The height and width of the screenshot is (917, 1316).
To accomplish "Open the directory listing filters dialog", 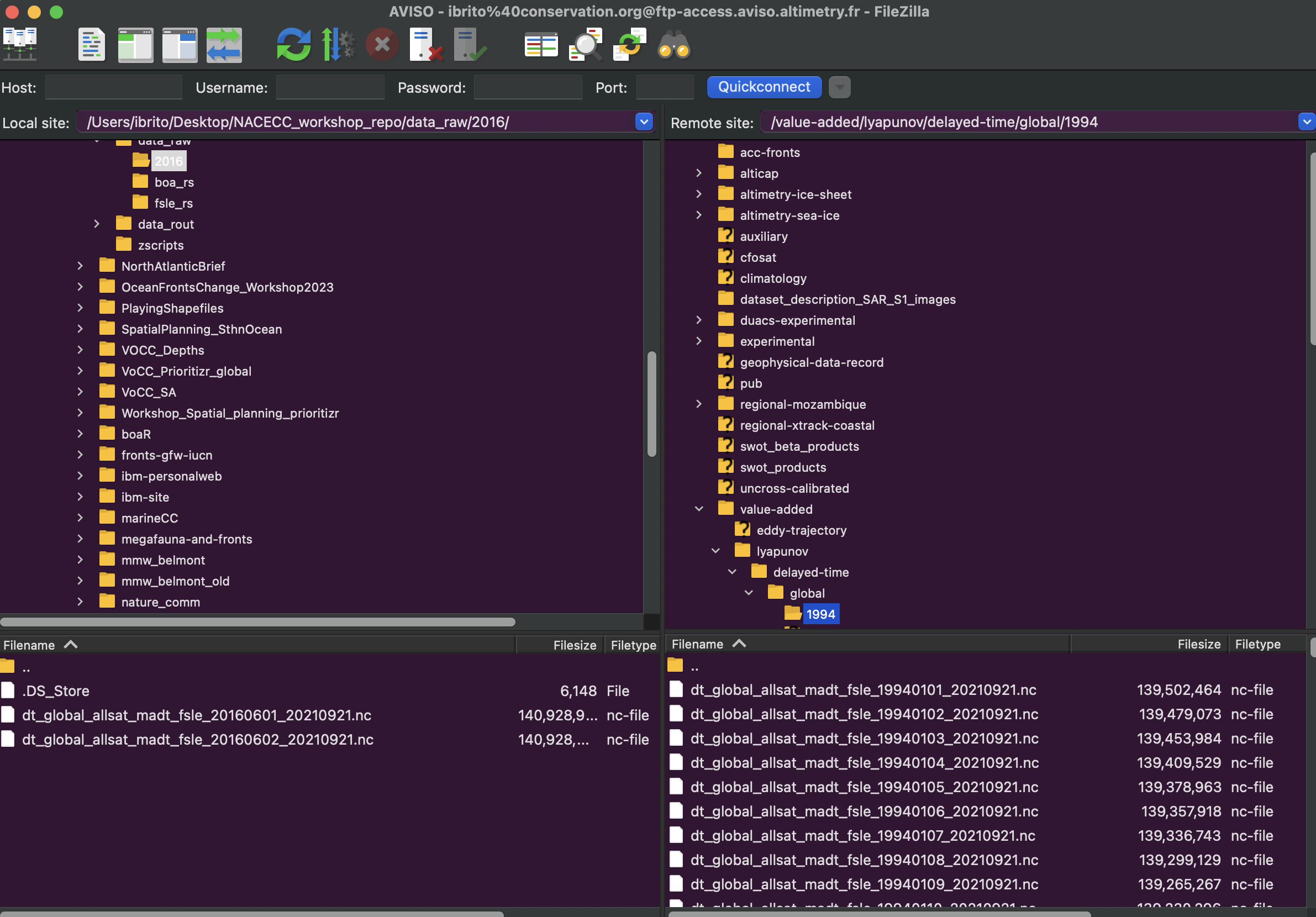I will tap(541, 44).
